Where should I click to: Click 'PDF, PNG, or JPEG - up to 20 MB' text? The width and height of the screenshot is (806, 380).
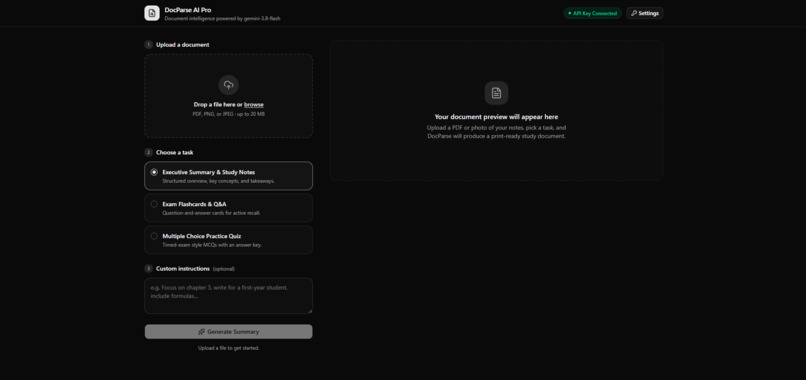pyautogui.click(x=229, y=114)
